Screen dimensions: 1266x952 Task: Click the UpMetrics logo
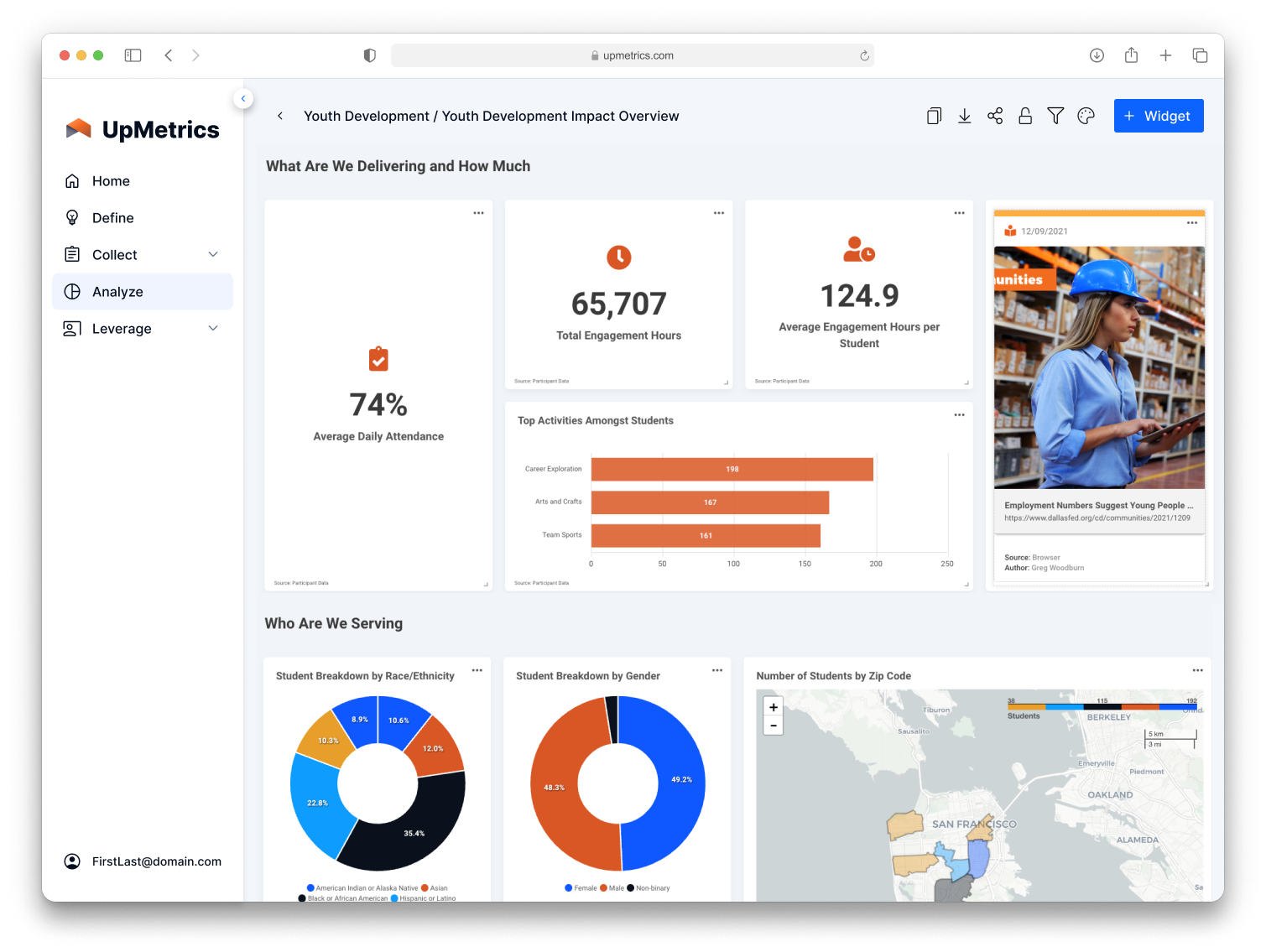pos(143,128)
